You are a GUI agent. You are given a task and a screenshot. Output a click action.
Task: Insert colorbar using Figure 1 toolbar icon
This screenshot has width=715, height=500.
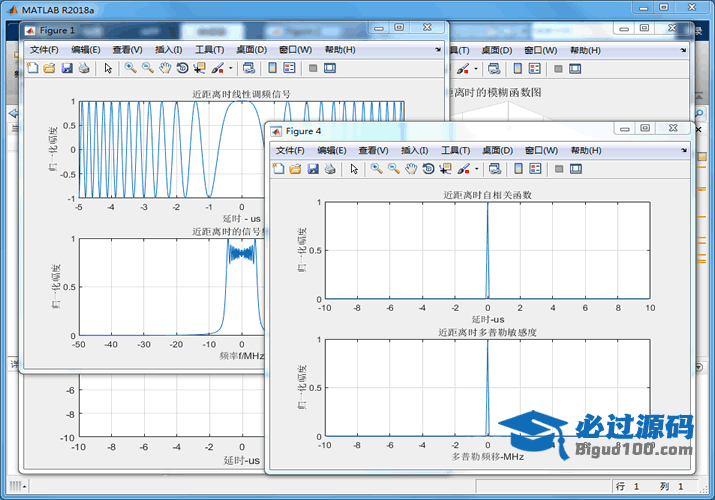tap(271, 68)
